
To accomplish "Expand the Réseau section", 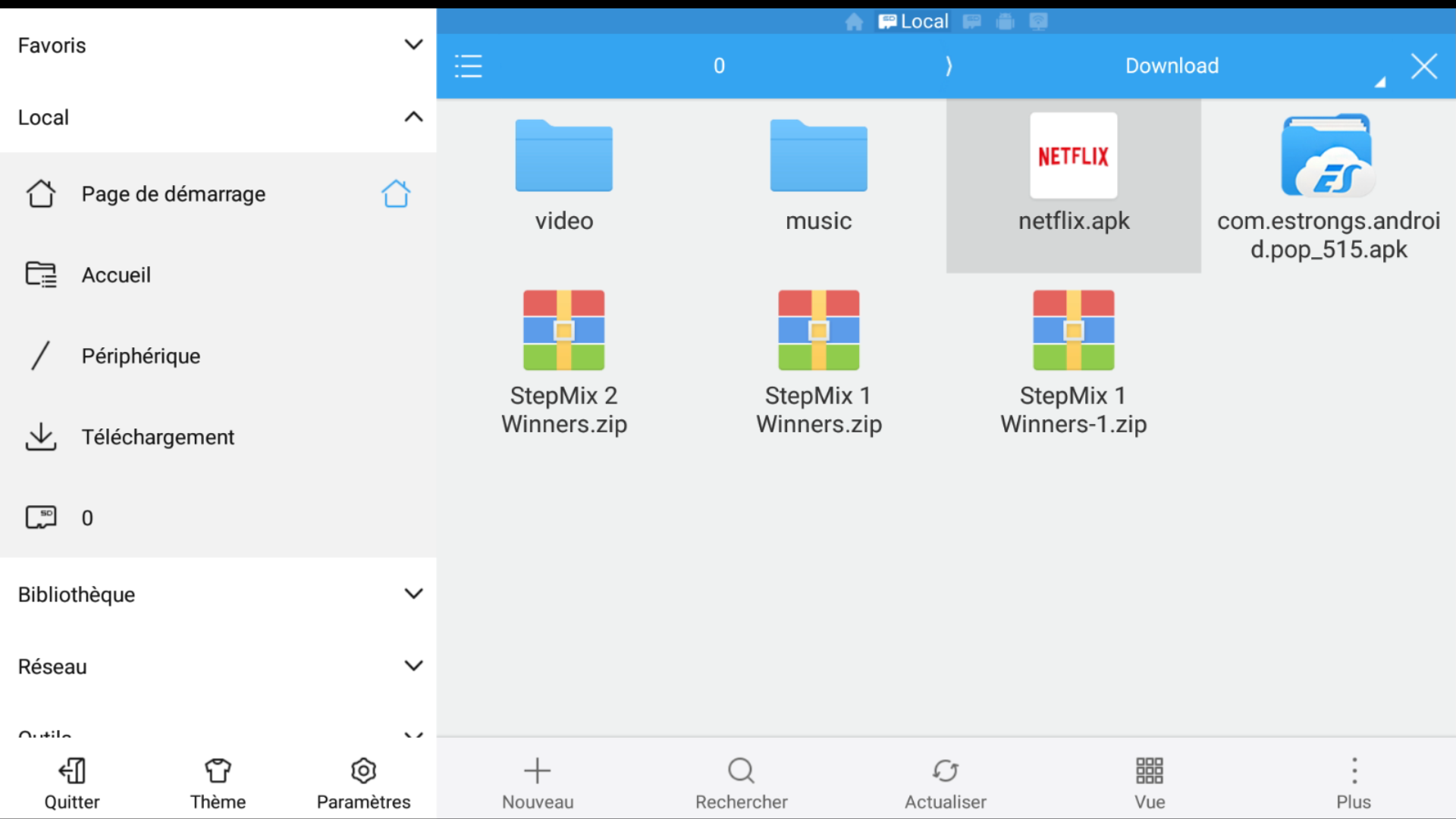I will tap(218, 666).
